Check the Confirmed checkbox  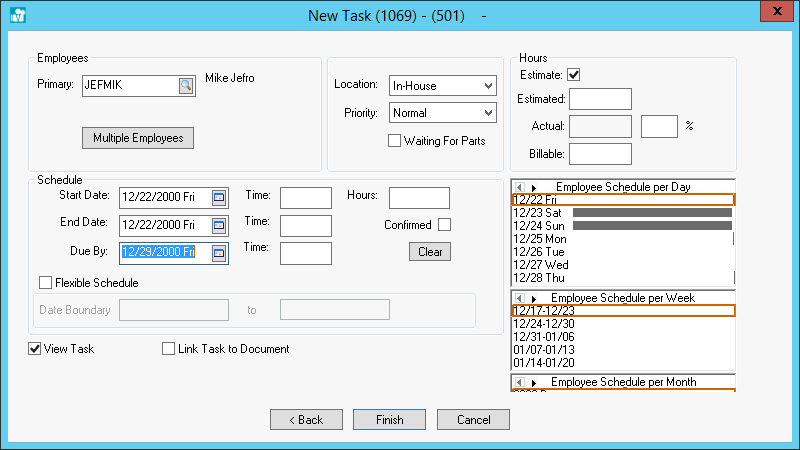[x=444, y=225]
